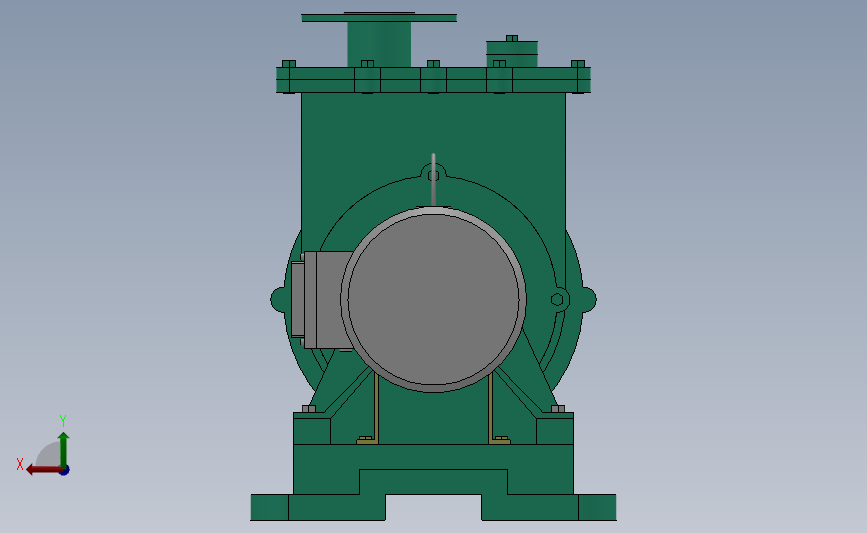Select the gray terminal box beside the motor
This screenshot has height=533, width=867.
[x=321, y=300]
